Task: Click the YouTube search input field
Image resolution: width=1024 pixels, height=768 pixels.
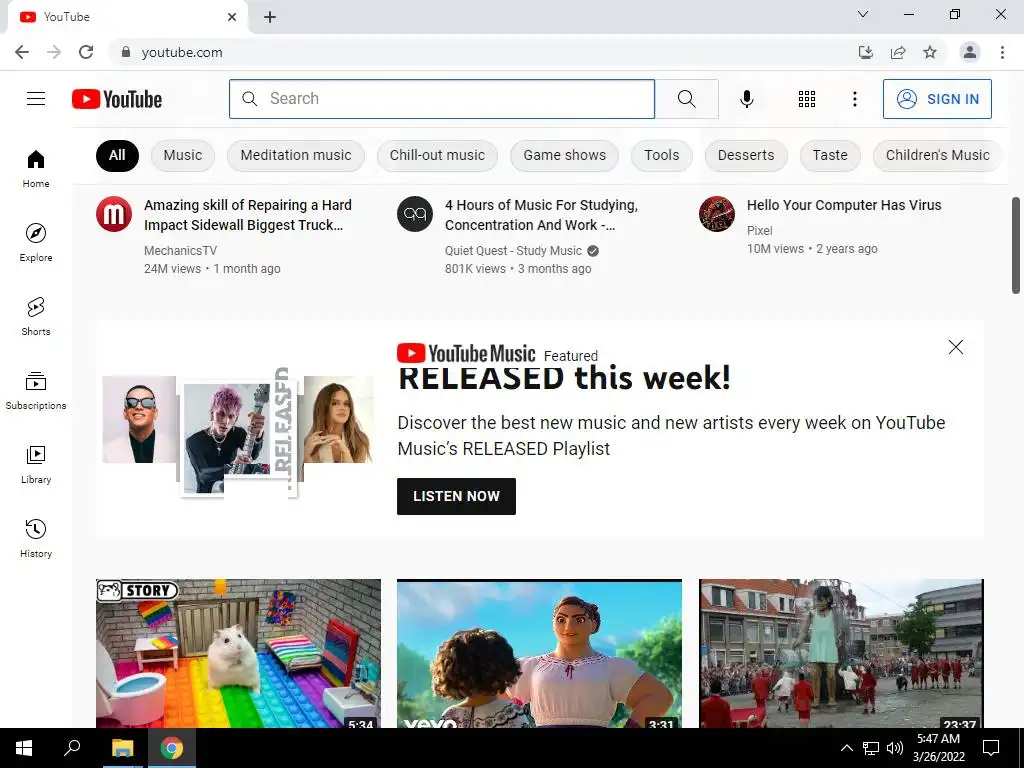Action: (x=441, y=99)
